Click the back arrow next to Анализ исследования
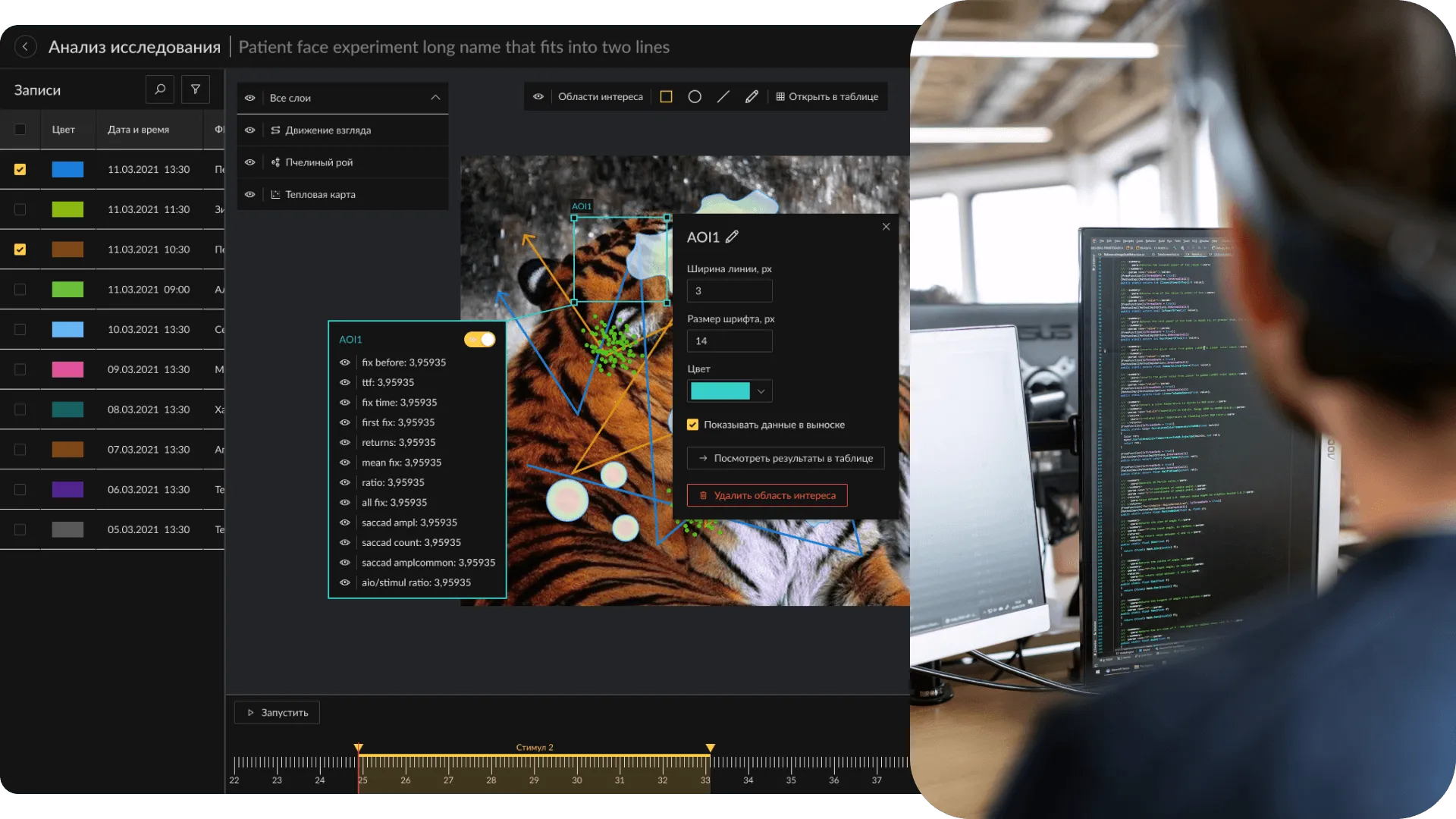 click(25, 47)
